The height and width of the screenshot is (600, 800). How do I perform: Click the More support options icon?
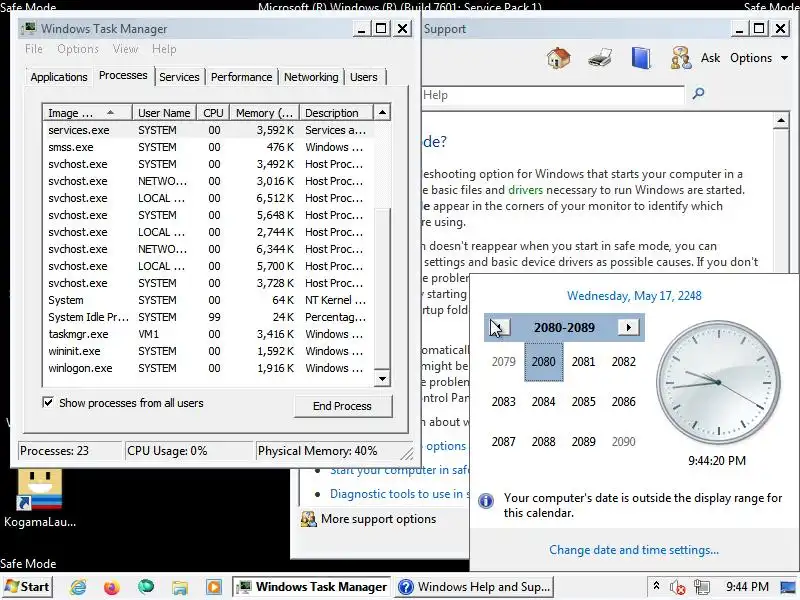tap(308, 519)
